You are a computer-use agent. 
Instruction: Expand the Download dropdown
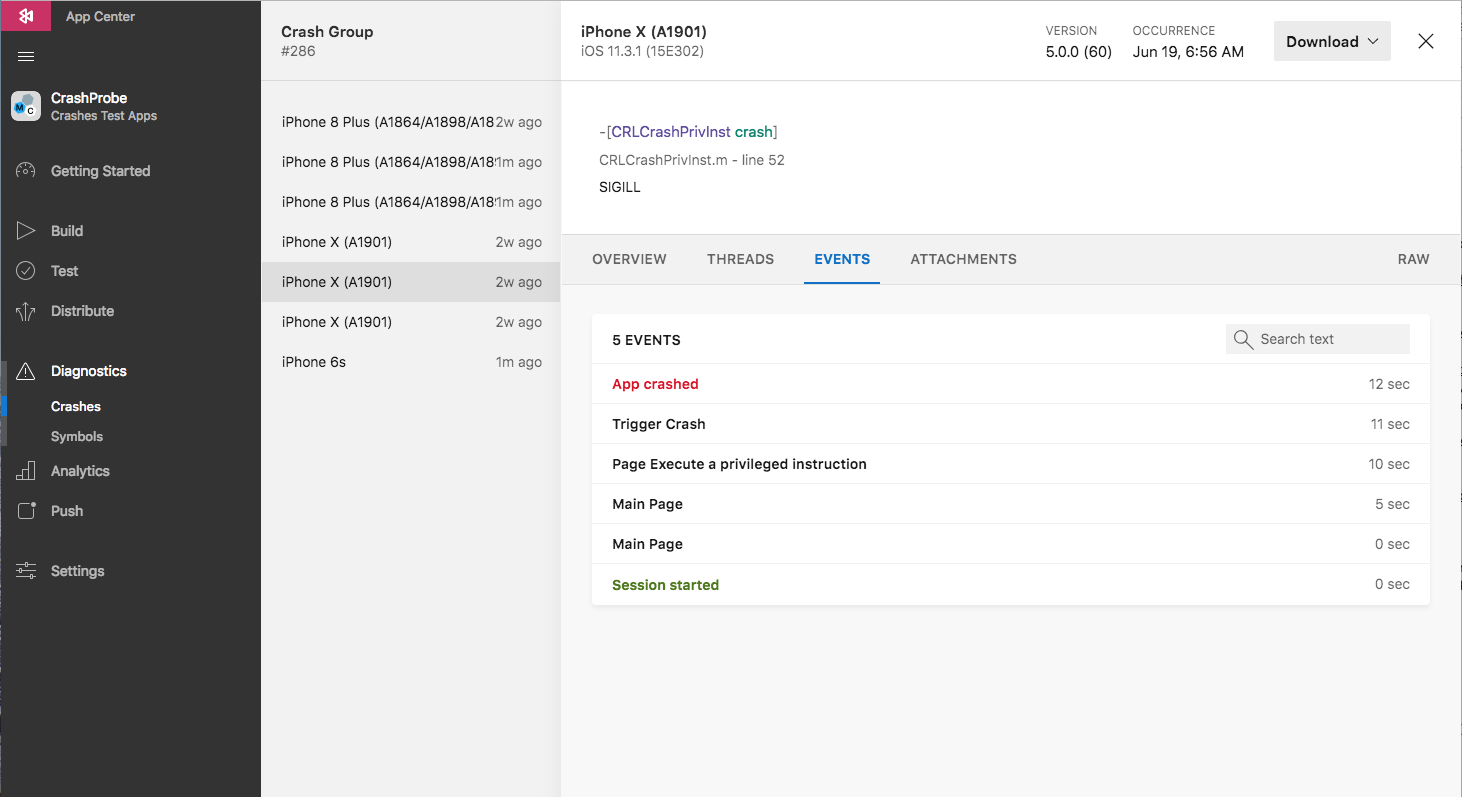(1331, 41)
